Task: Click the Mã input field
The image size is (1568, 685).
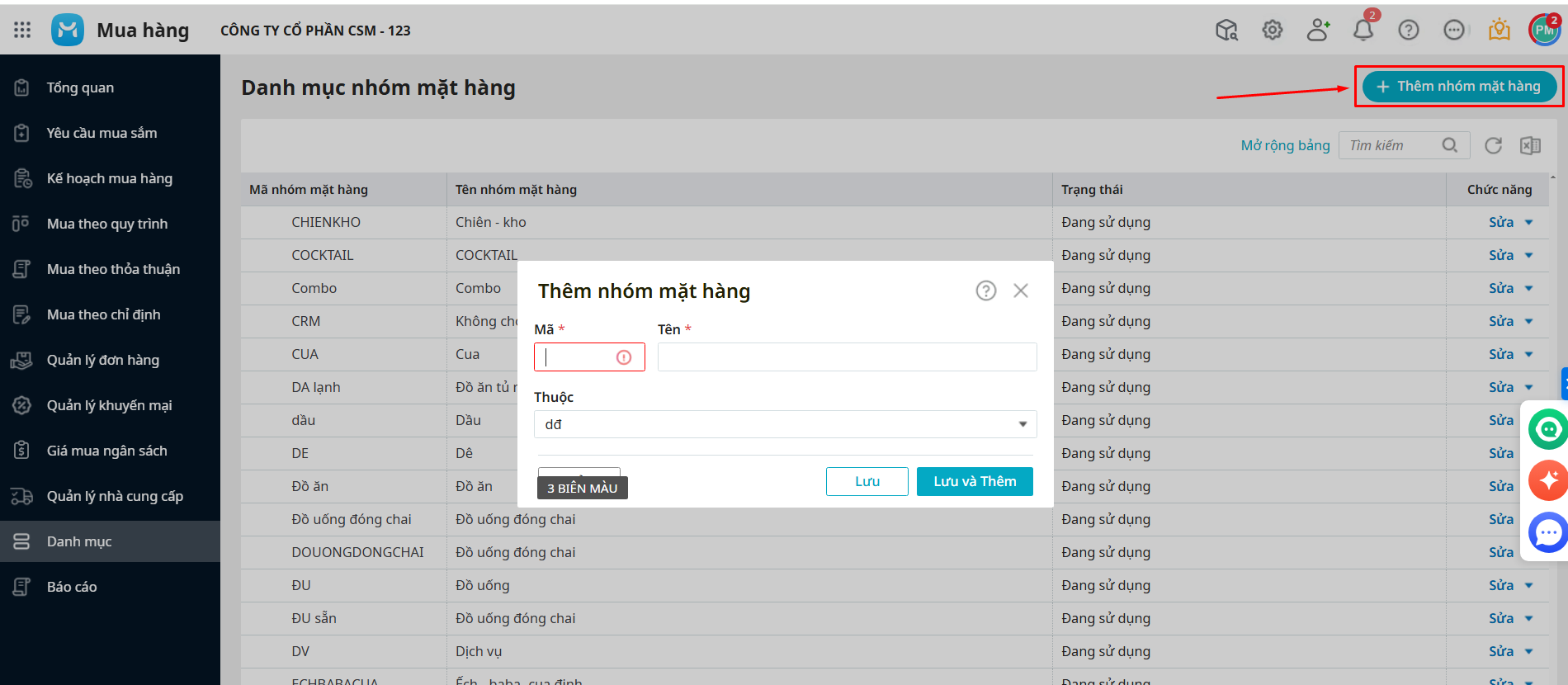Action: point(589,357)
